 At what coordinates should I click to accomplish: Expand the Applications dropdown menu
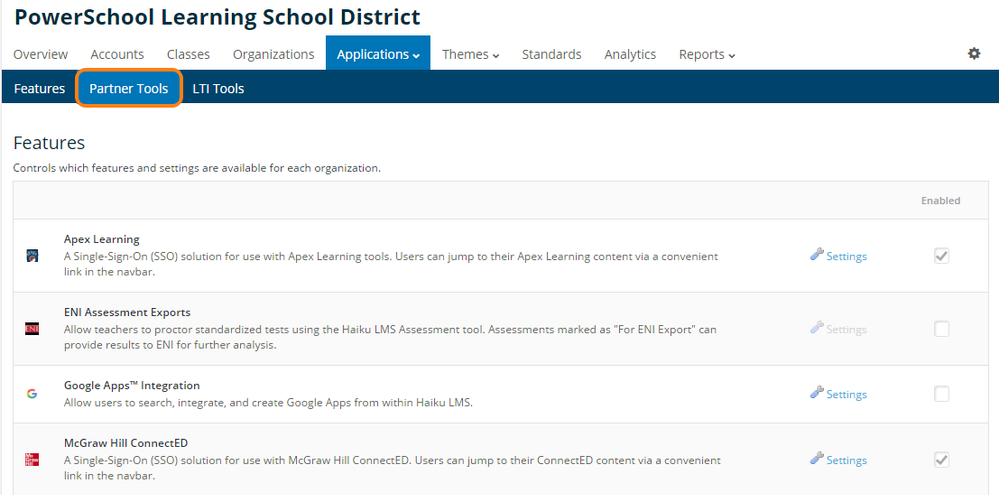pos(378,54)
